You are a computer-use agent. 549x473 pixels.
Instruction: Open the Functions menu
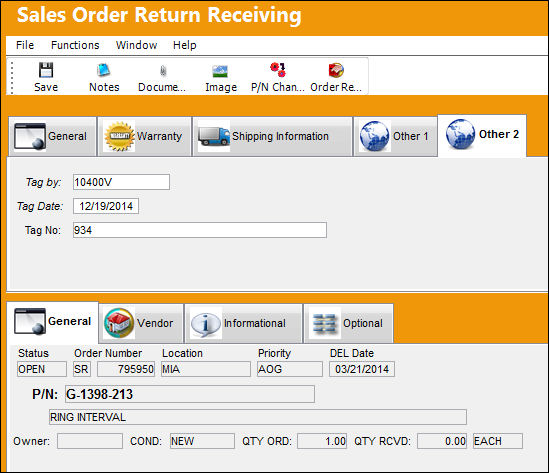pos(75,45)
